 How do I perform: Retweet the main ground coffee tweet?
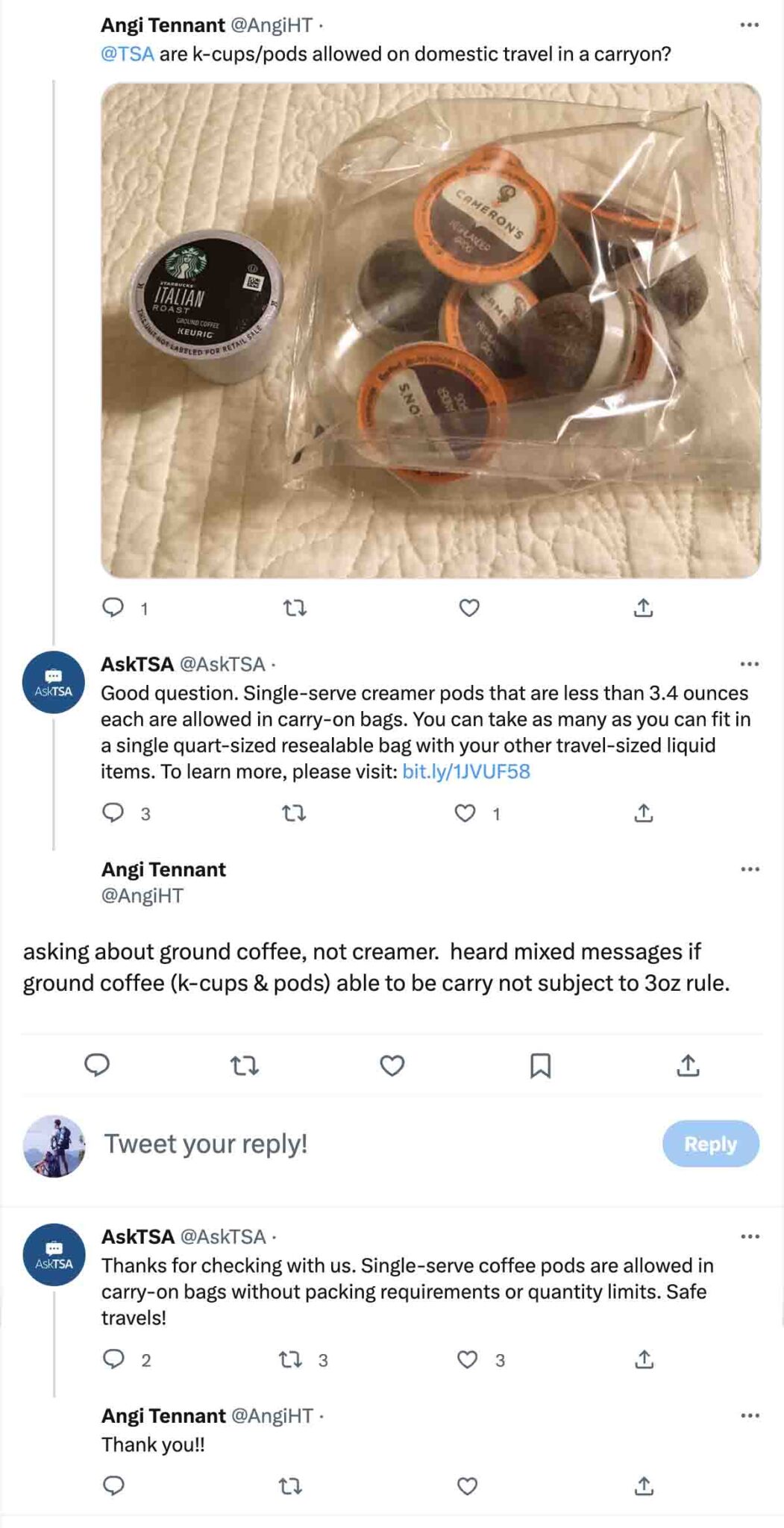pyautogui.click(x=245, y=1065)
